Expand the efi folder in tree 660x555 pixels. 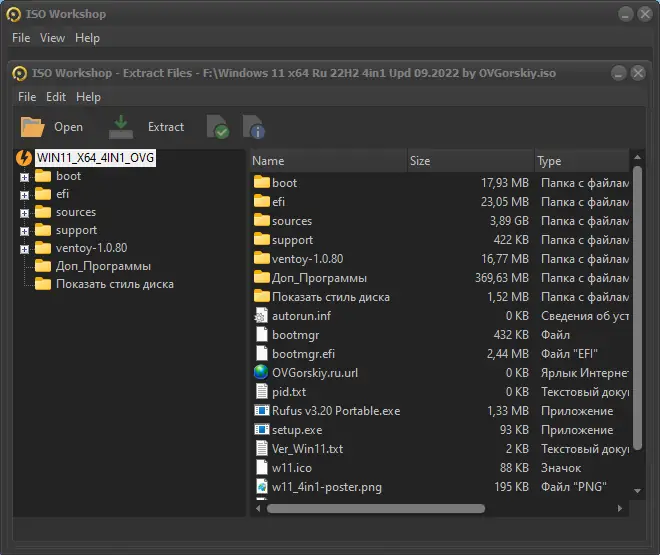pyautogui.click(x=24, y=195)
